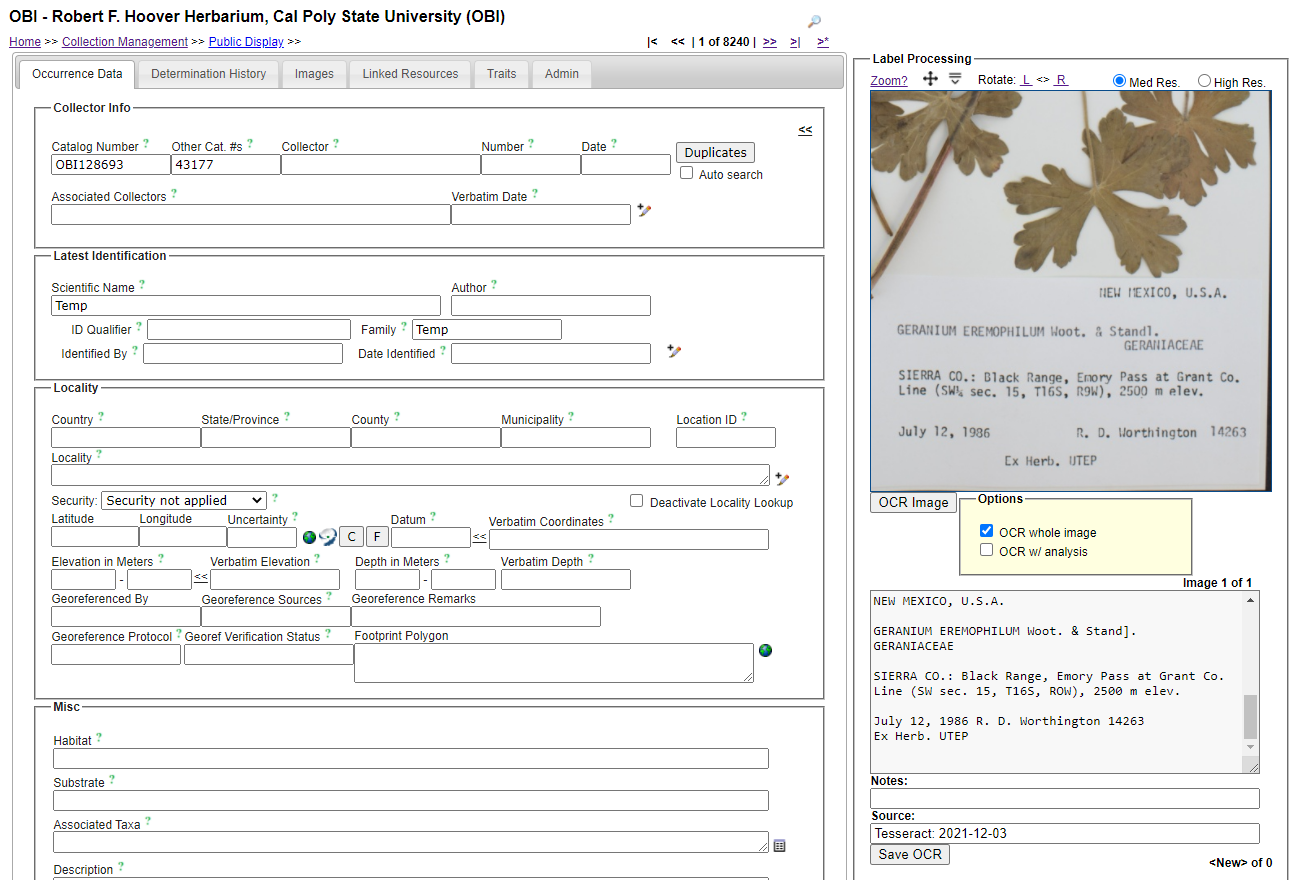Open the Images tab

[314, 74]
